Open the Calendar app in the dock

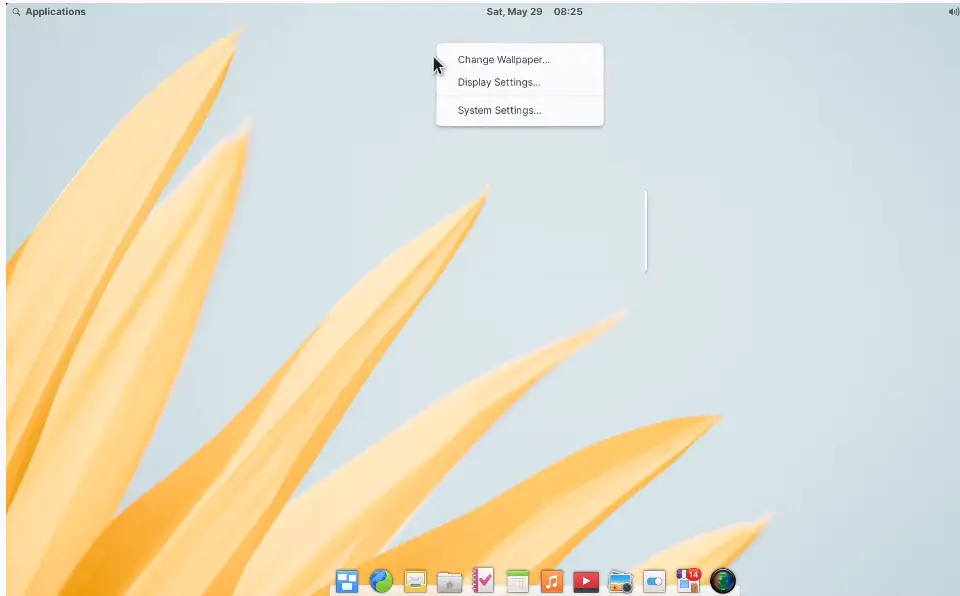tap(517, 581)
